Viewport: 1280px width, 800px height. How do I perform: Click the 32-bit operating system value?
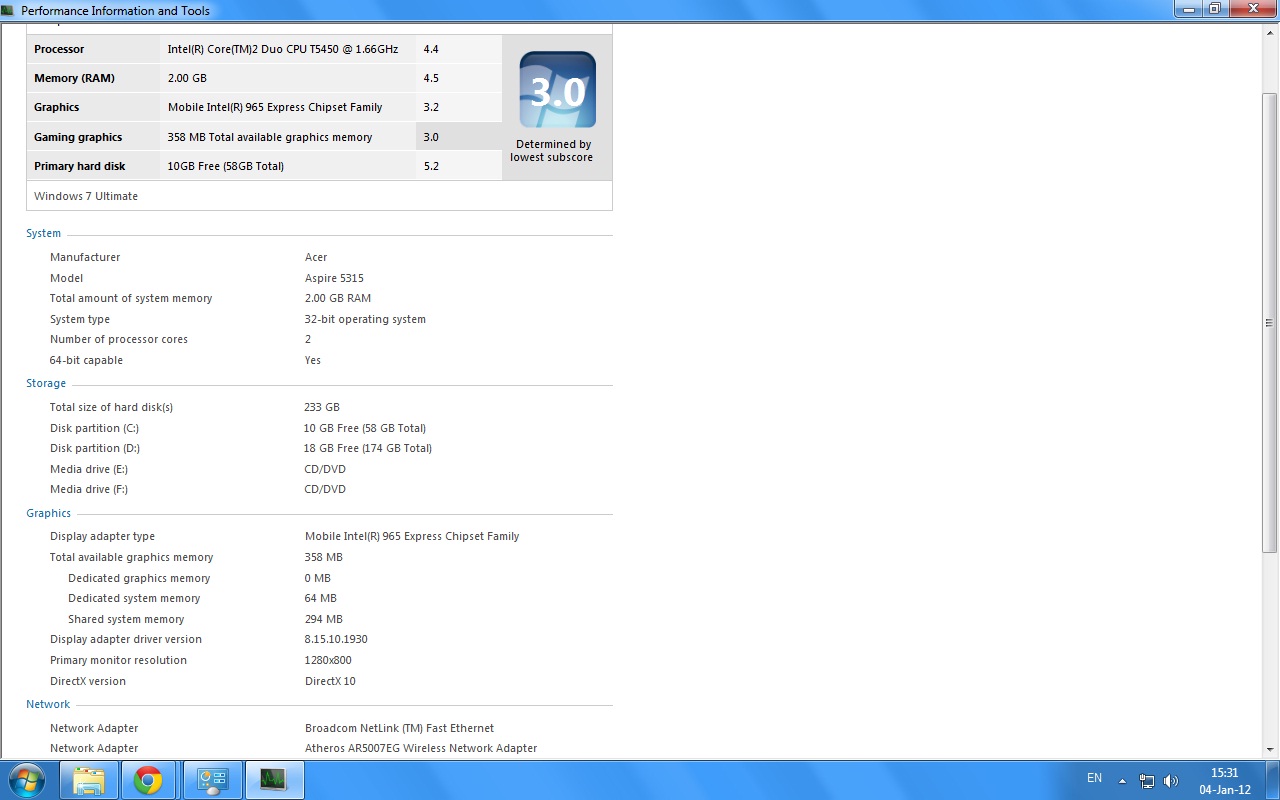pyautogui.click(x=365, y=319)
